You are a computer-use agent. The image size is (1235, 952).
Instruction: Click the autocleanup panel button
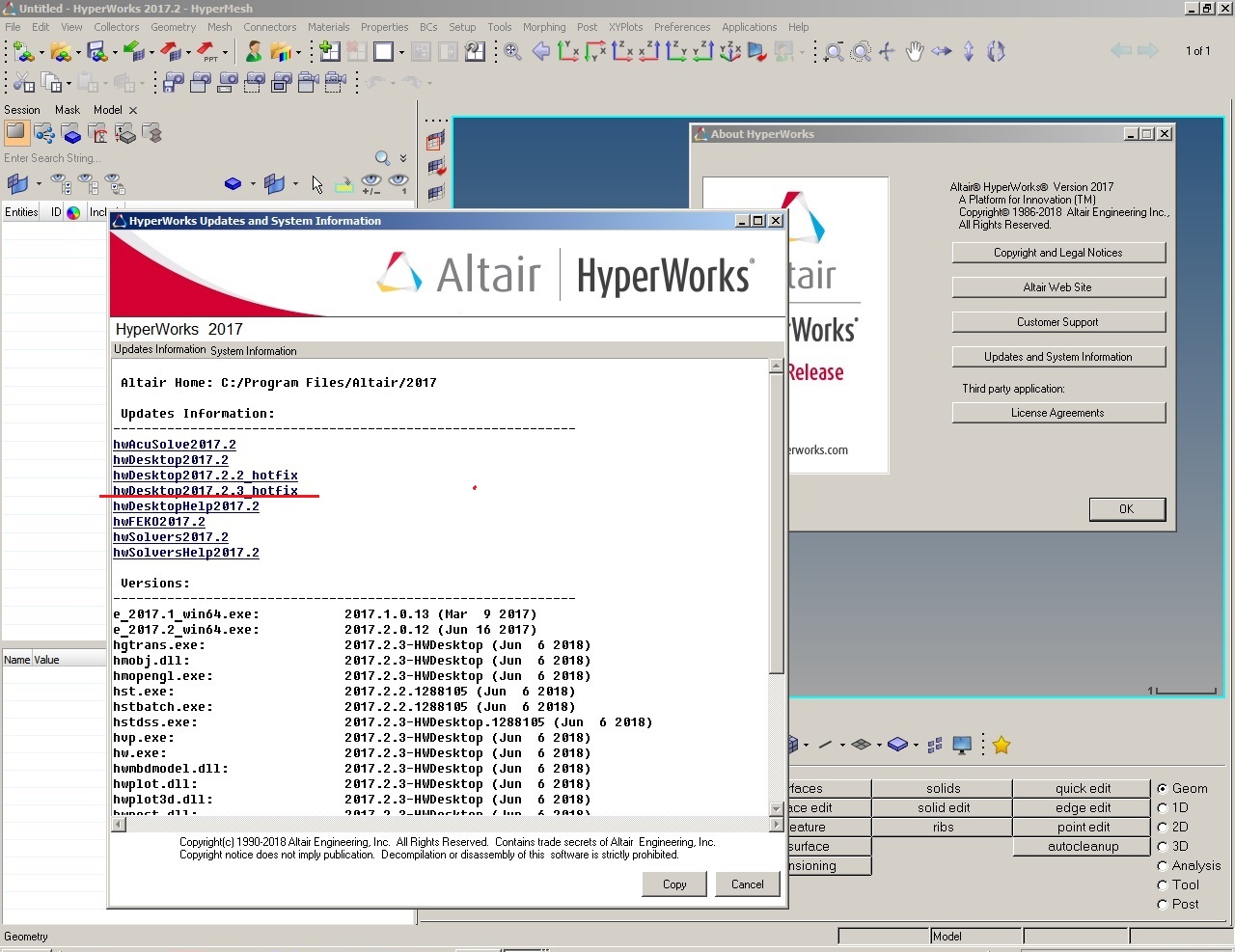click(x=1083, y=846)
